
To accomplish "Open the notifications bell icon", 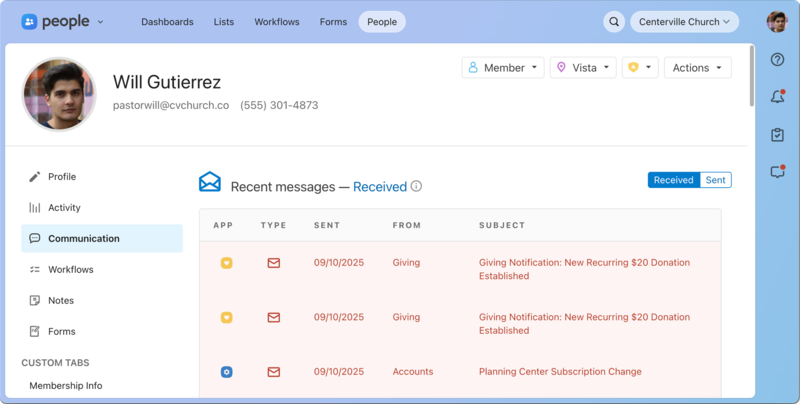I will [777, 97].
